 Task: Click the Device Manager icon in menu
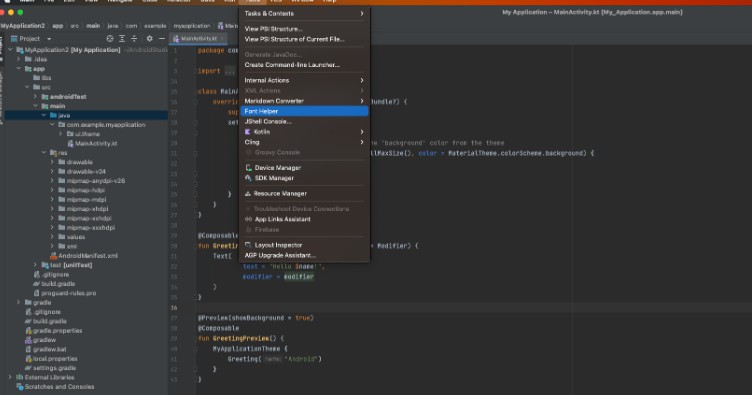click(248, 168)
